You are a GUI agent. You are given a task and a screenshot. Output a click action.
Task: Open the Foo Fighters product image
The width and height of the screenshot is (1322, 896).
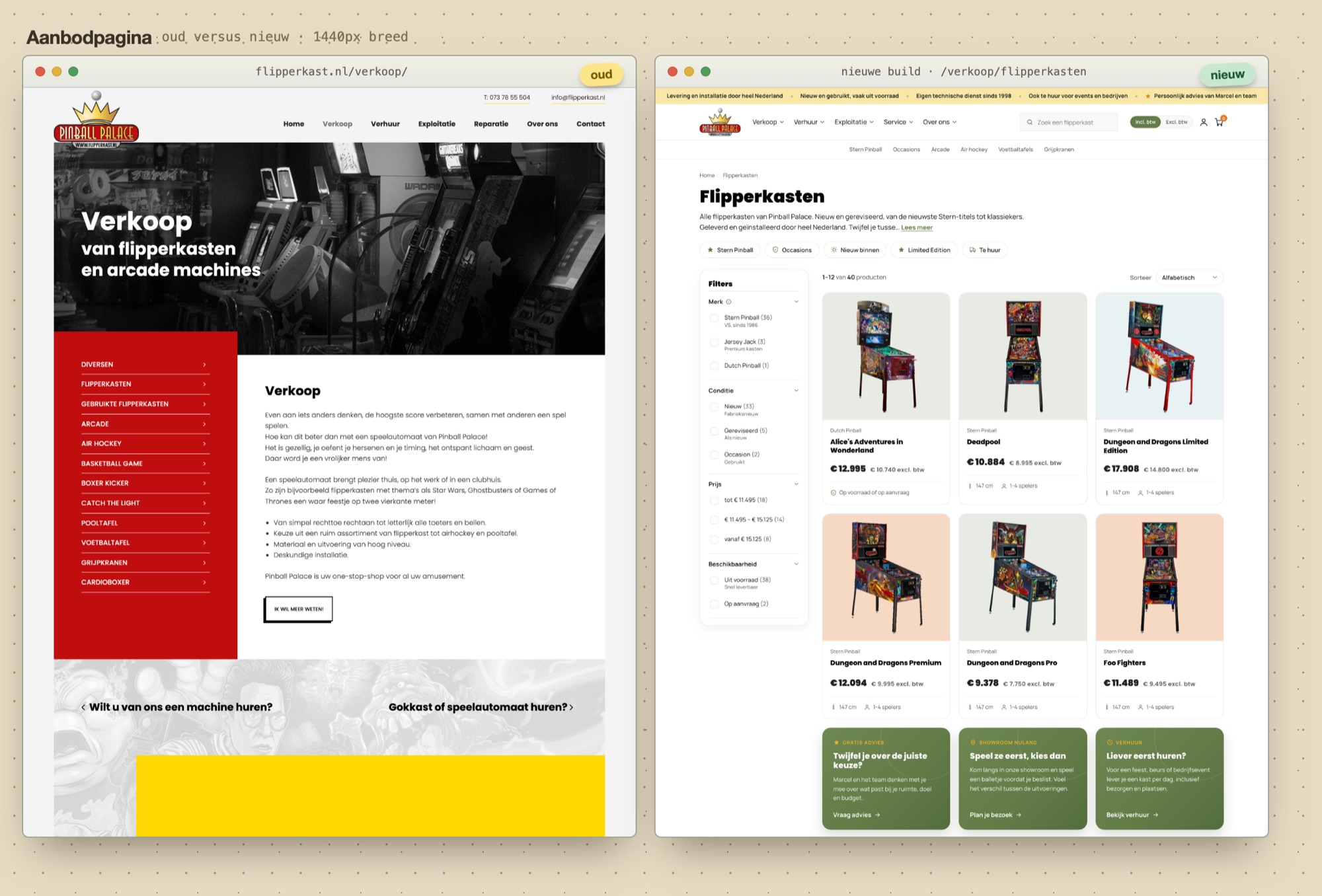point(1159,578)
